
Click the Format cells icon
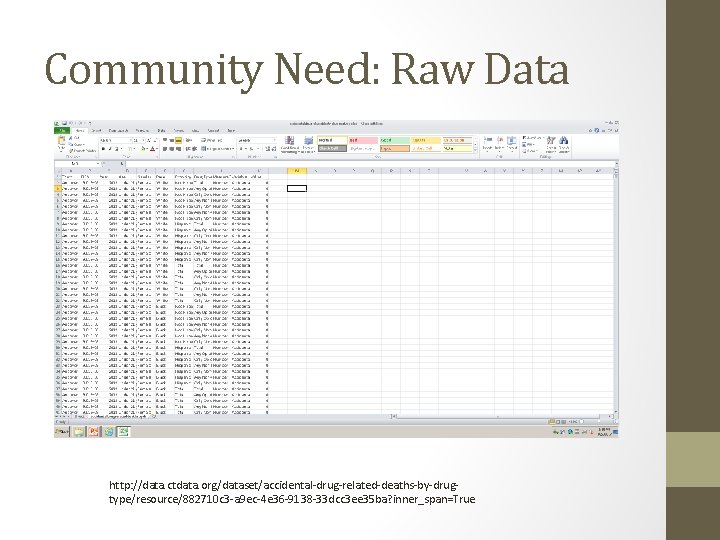(x=512, y=140)
